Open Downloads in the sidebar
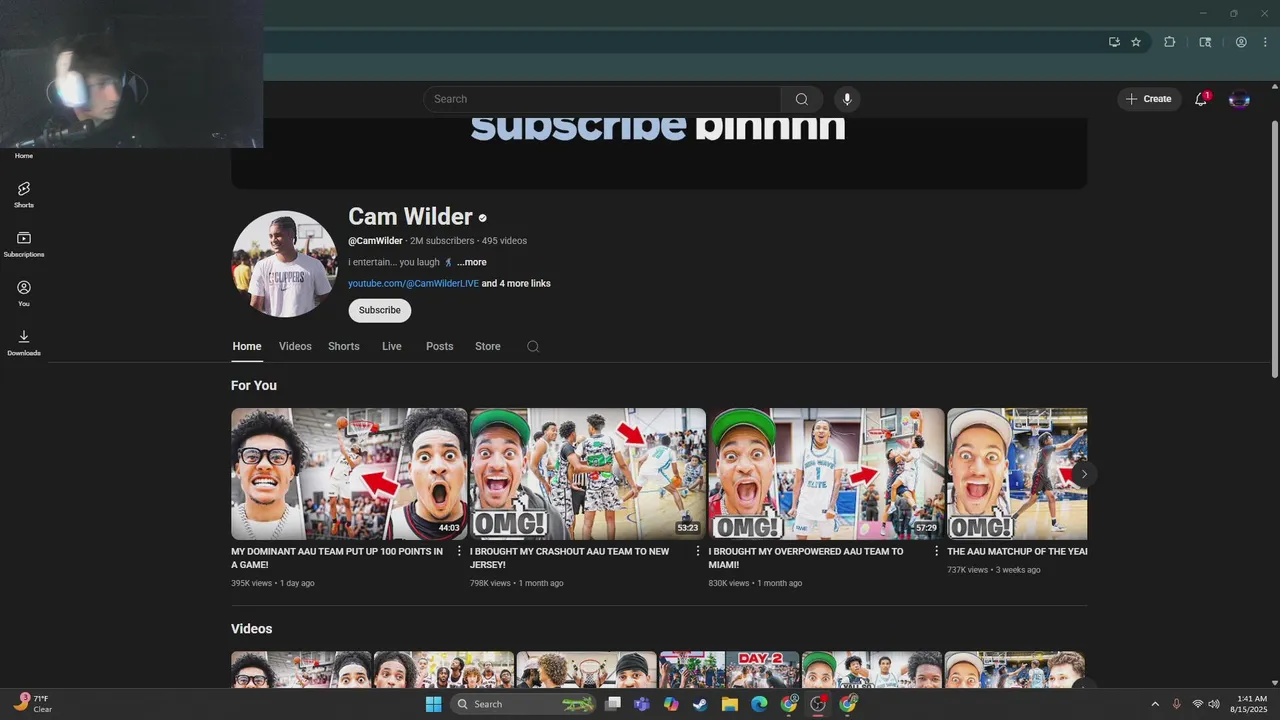This screenshot has height=720, width=1280. pyautogui.click(x=24, y=343)
